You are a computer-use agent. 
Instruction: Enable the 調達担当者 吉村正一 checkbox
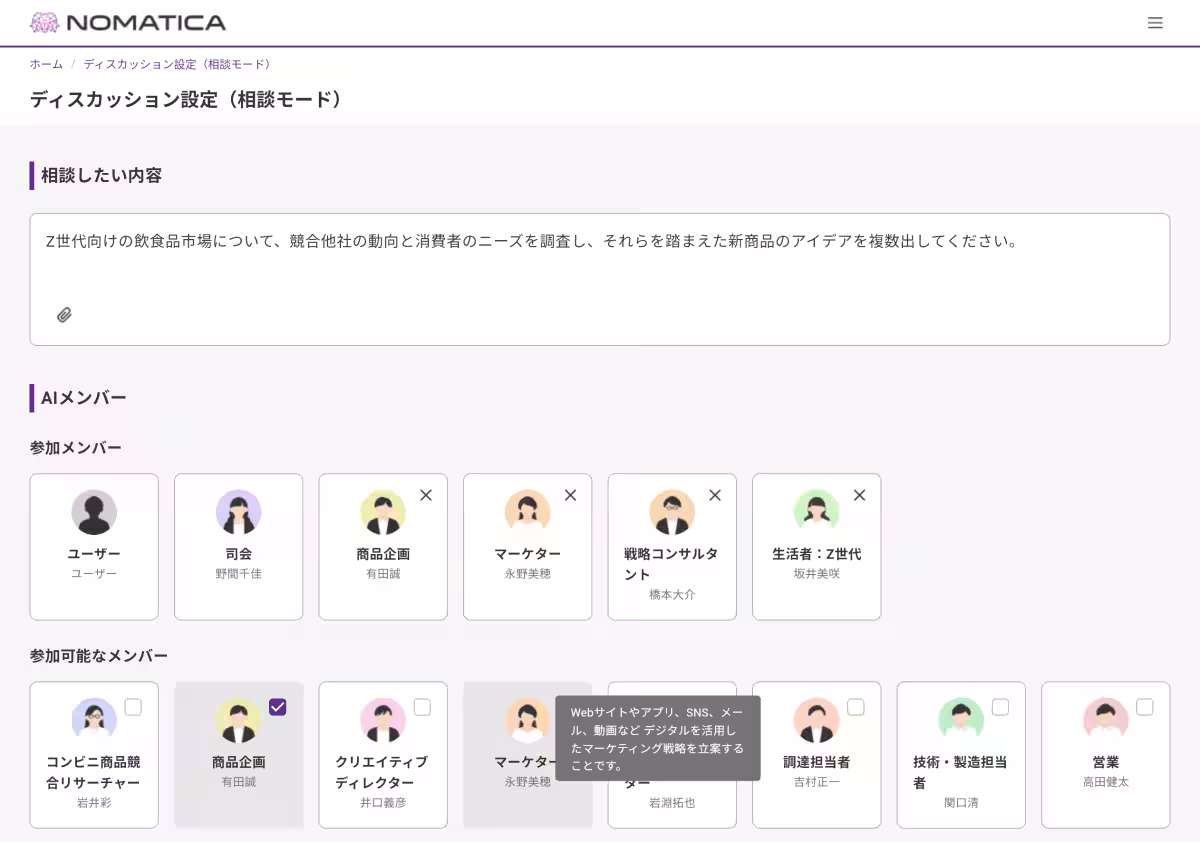point(856,706)
